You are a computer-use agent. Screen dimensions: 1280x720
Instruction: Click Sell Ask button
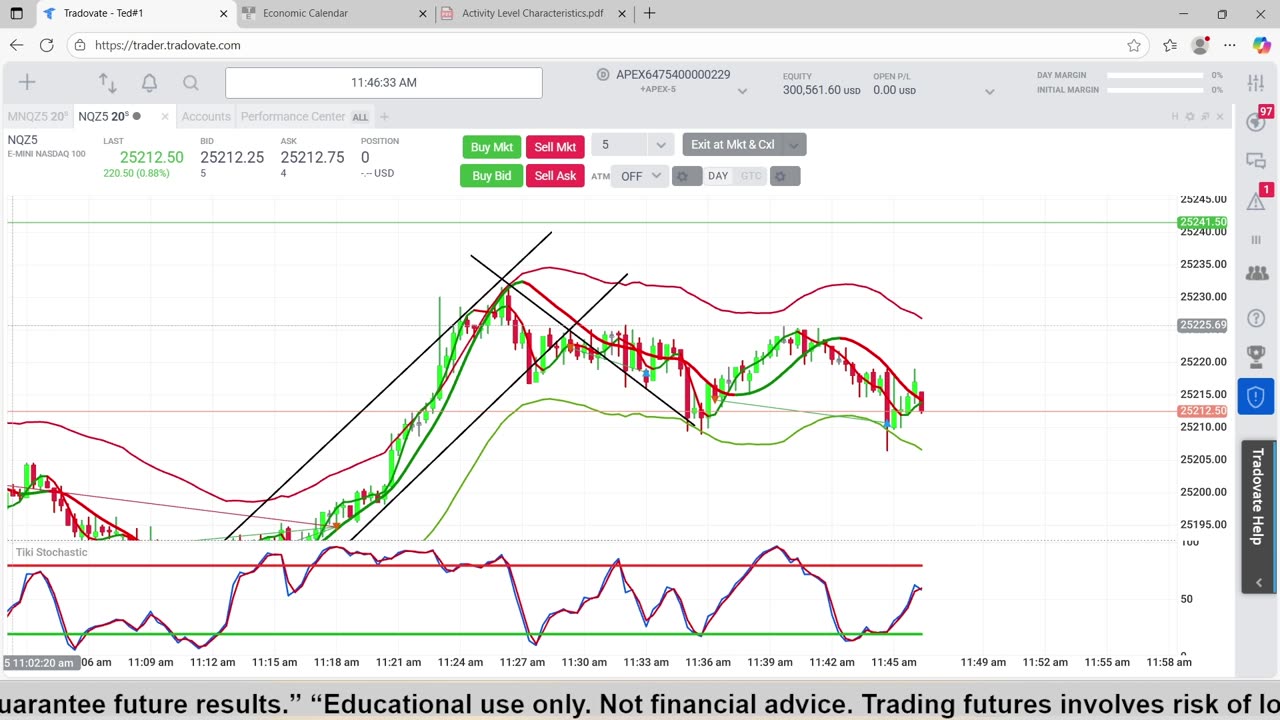pyautogui.click(x=555, y=176)
